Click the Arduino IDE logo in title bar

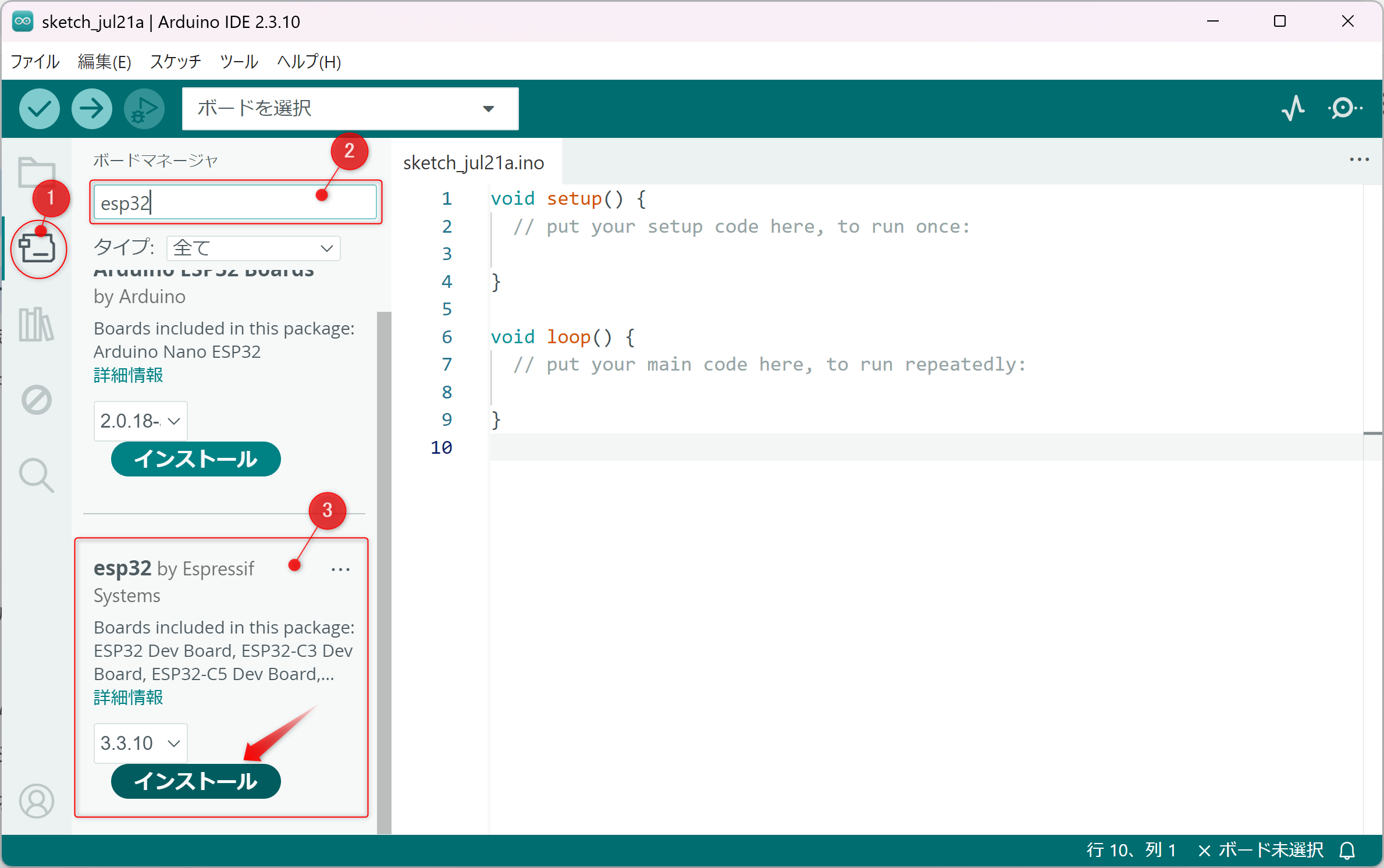coord(23,22)
